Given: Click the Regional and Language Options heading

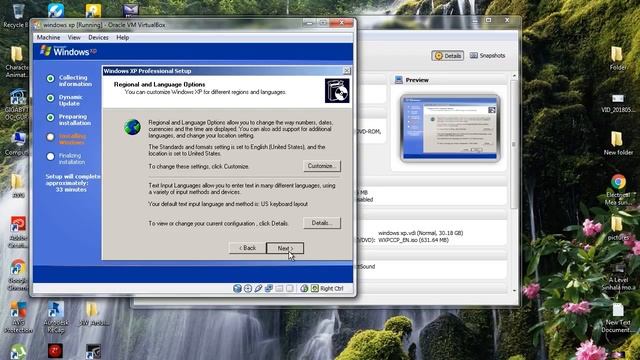Looking at the screenshot, I should coord(160,84).
